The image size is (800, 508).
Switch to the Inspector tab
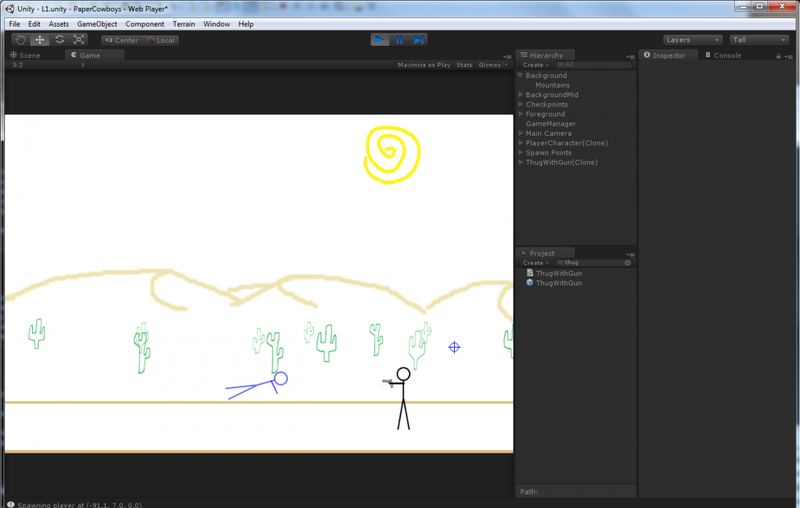pos(668,55)
